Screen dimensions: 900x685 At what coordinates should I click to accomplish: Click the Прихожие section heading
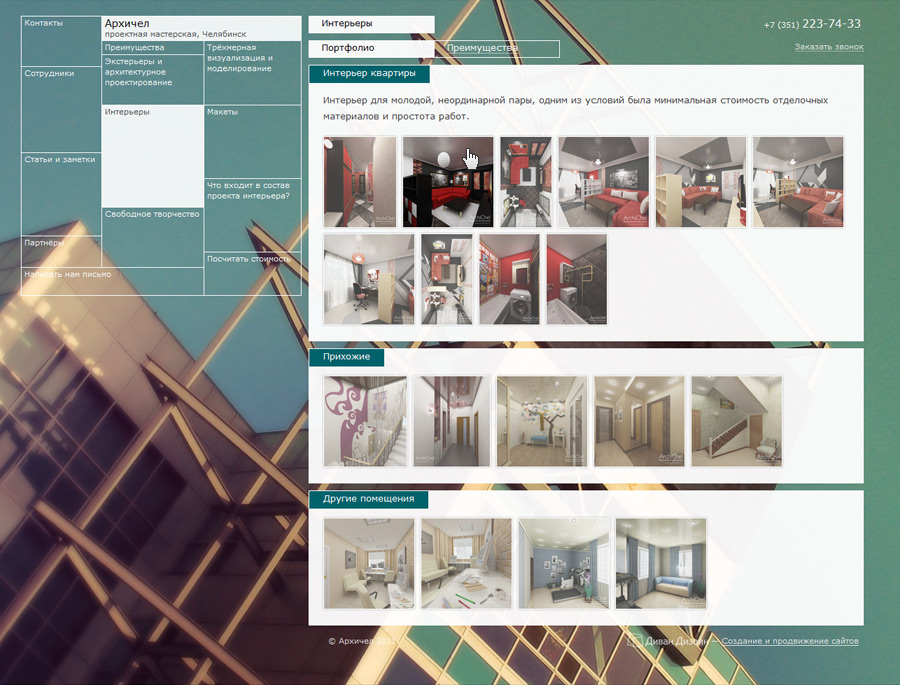pos(347,357)
